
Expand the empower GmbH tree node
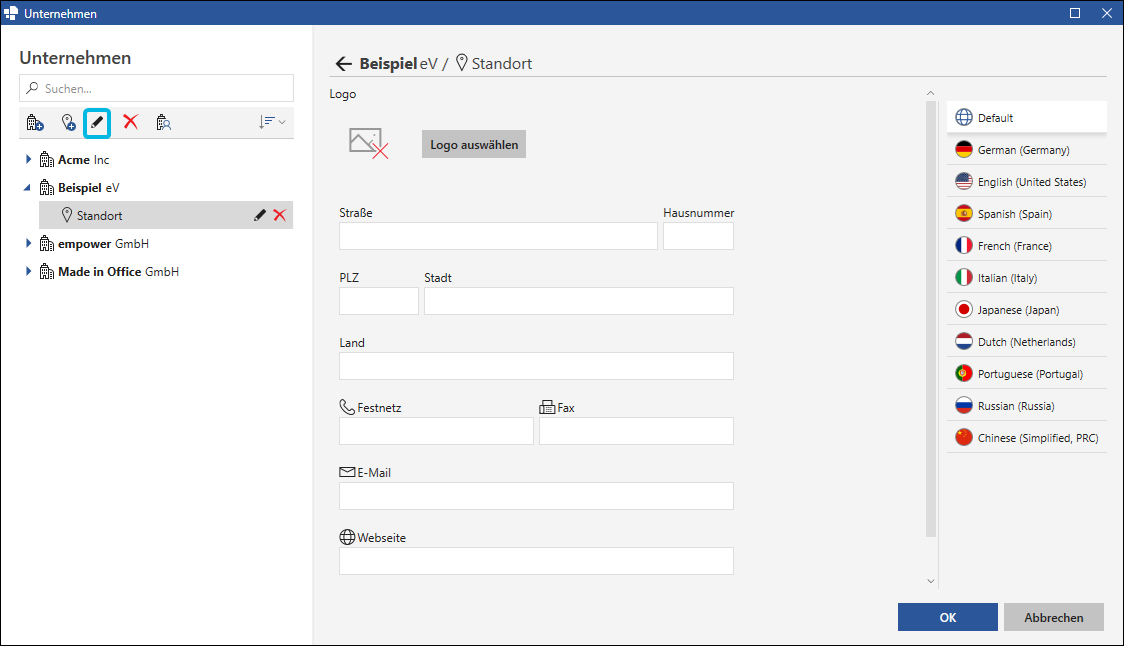pyautogui.click(x=28, y=243)
